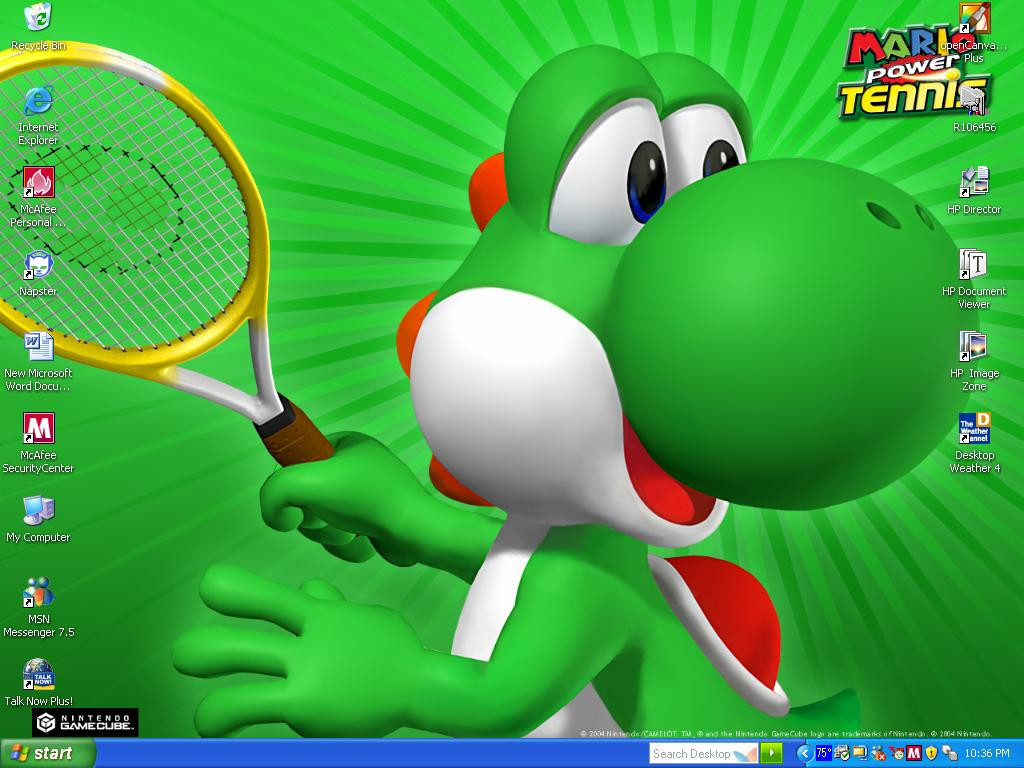This screenshot has height=768, width=1024.
Task: Open the Start menu
Action: point(47,753)
